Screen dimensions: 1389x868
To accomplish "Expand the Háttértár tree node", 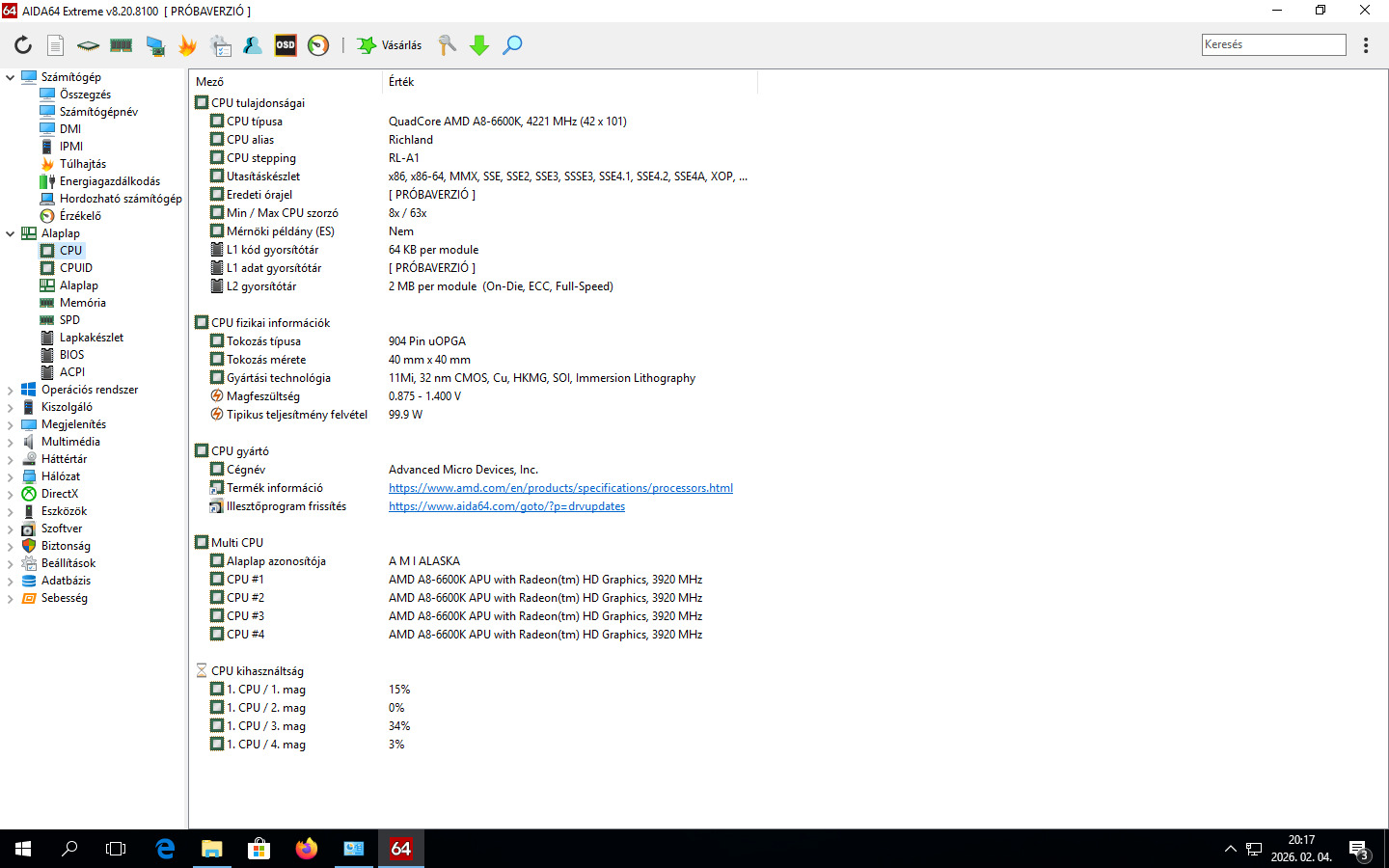I will [11, 459].
